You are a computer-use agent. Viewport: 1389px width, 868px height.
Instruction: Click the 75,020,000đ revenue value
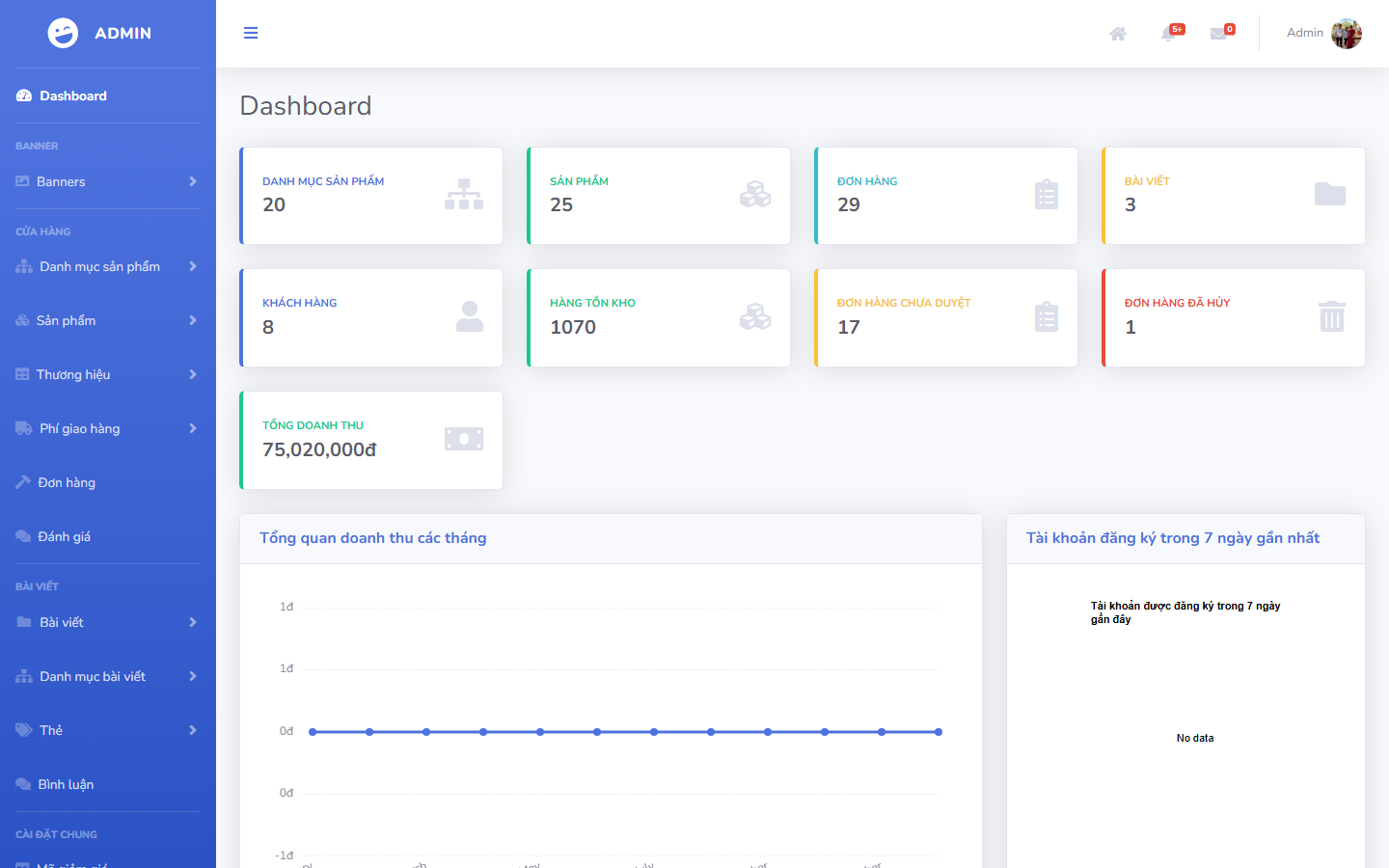click(319, 449)
